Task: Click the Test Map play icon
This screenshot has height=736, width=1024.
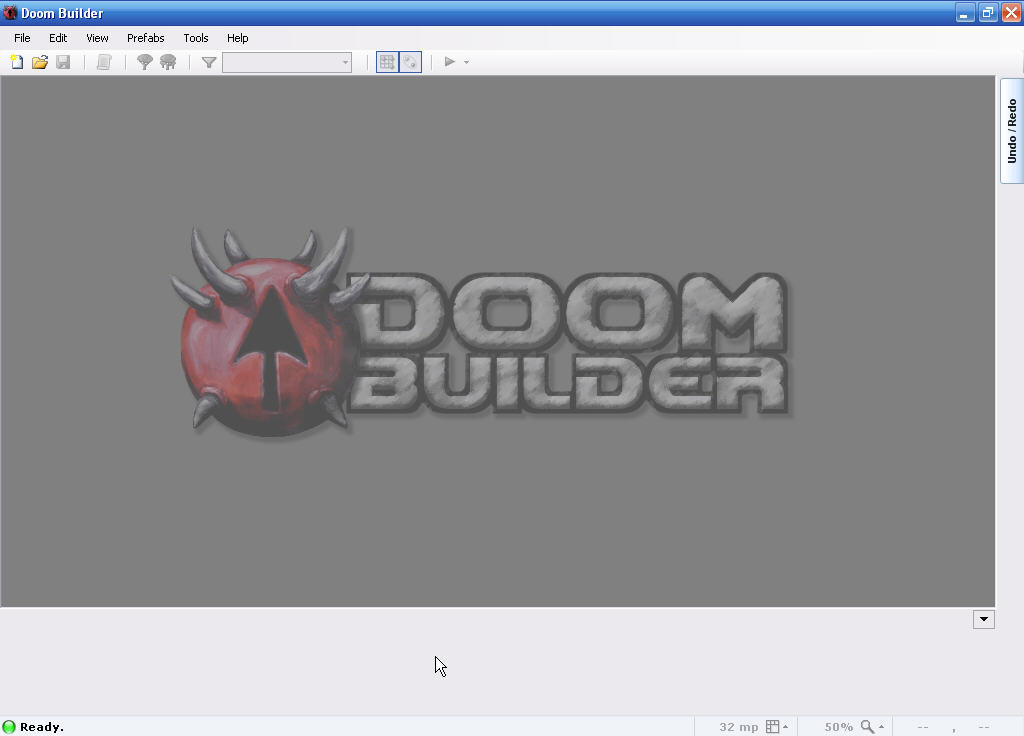Action: pyautogui.click(x=449, y=62)
